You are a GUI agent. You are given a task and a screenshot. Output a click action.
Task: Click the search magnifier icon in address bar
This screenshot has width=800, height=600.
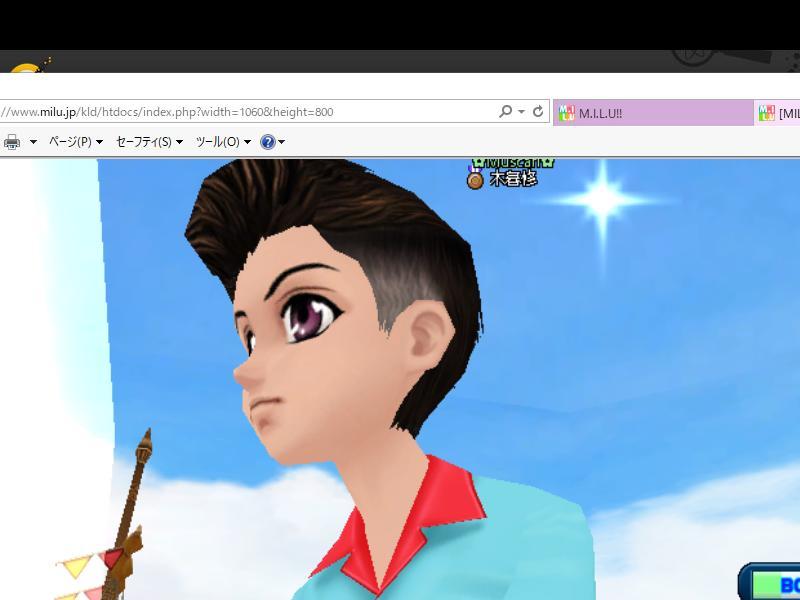pyautogui.click(x=505, y=112)
